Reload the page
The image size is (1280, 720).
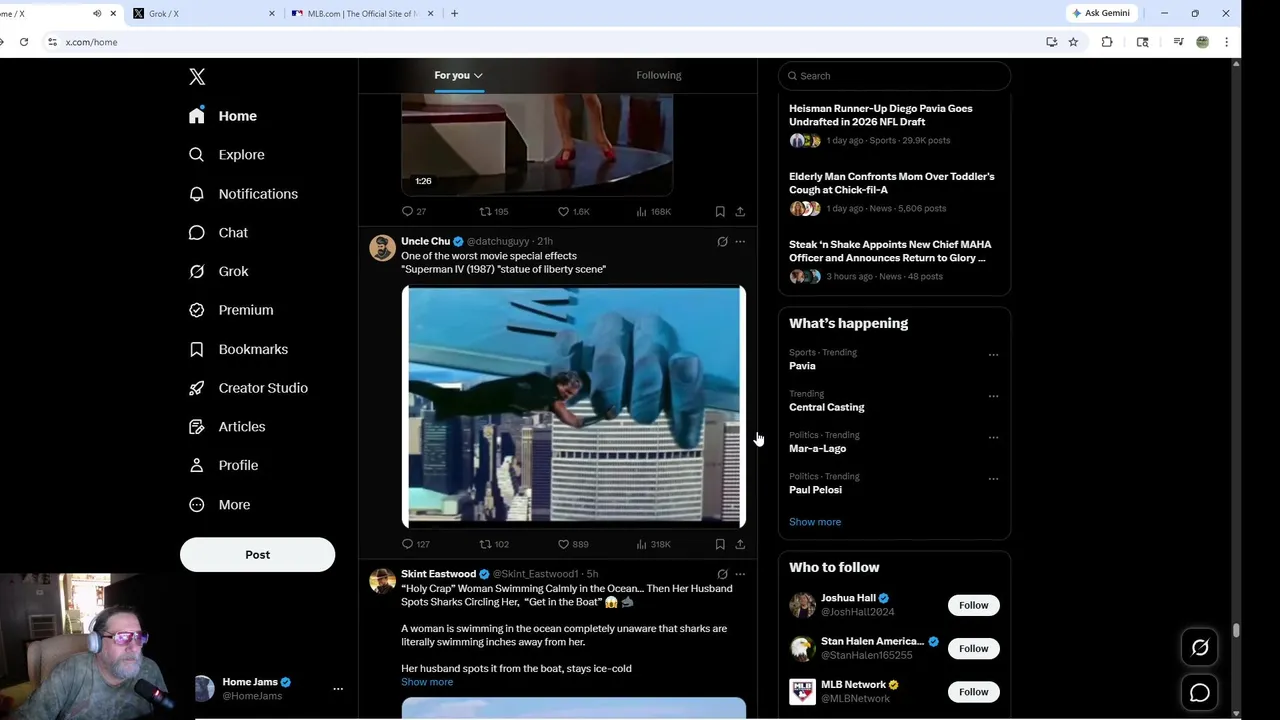tap(24, 42)
